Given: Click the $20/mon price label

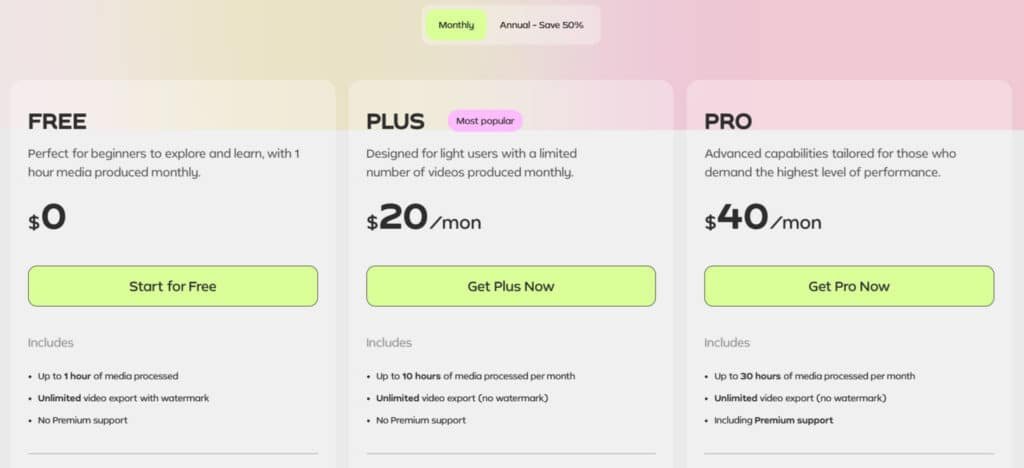Looking at the screenshot, I should (423, 220).
